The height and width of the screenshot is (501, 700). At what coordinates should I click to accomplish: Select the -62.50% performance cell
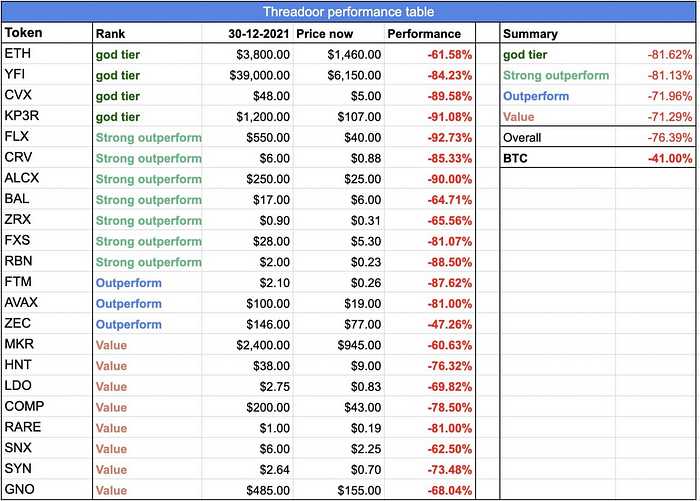pyautogui.click(x=429, y=448)
